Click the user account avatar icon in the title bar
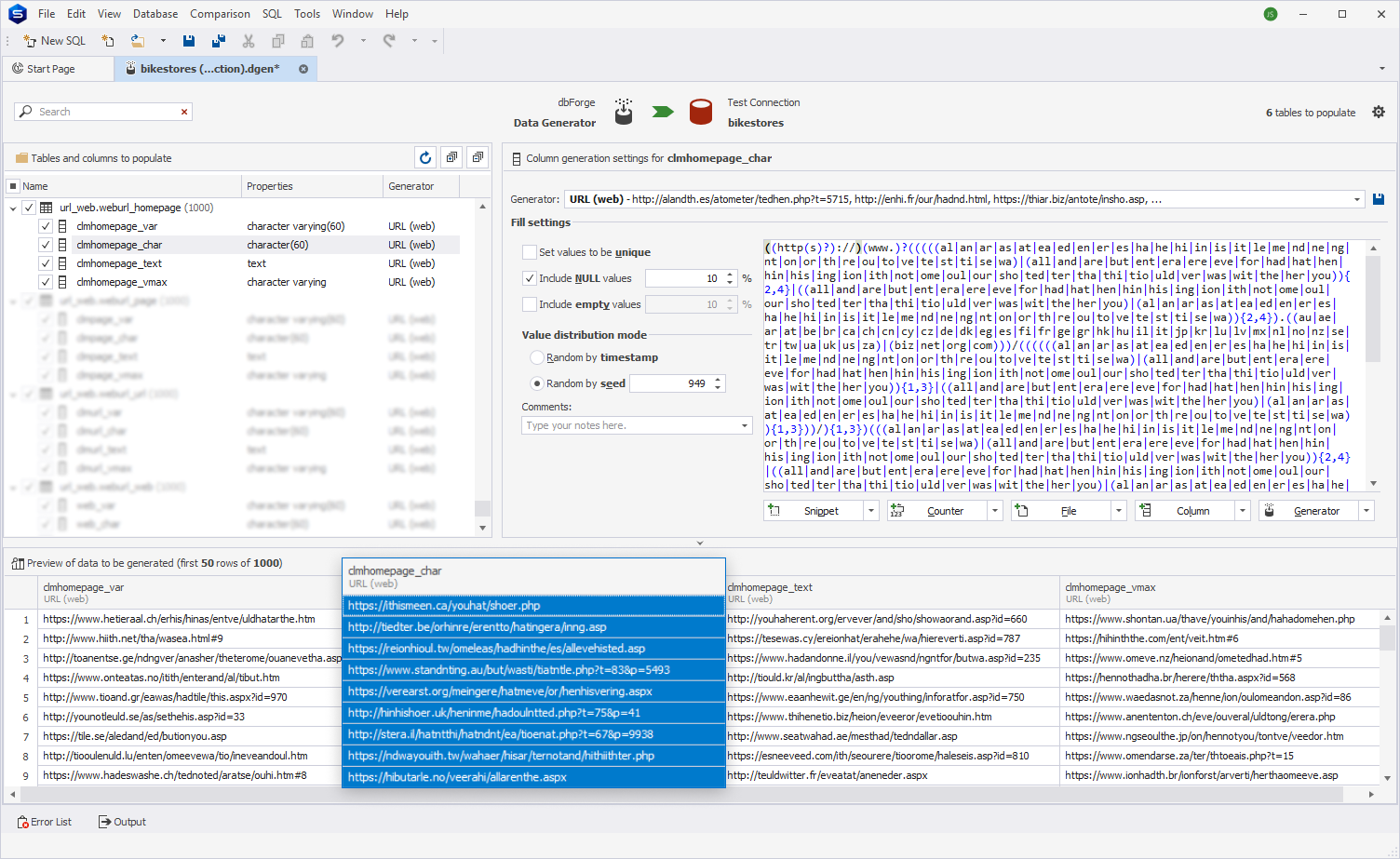The height and width of the screenshot is (859, 1400). pos(1271,14)
